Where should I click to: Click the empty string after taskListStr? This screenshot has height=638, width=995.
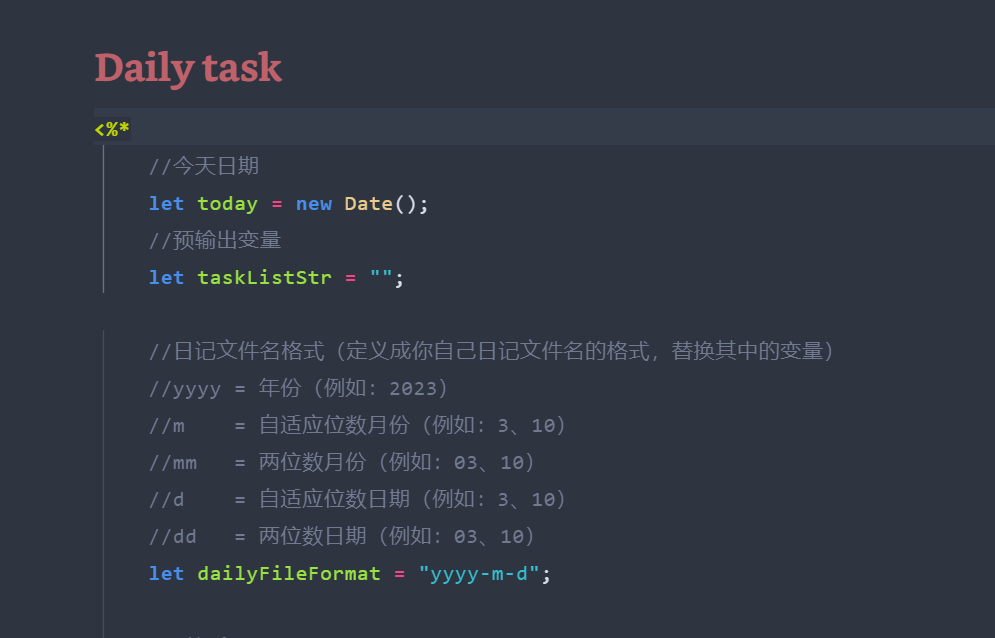(x=381, y=278)
